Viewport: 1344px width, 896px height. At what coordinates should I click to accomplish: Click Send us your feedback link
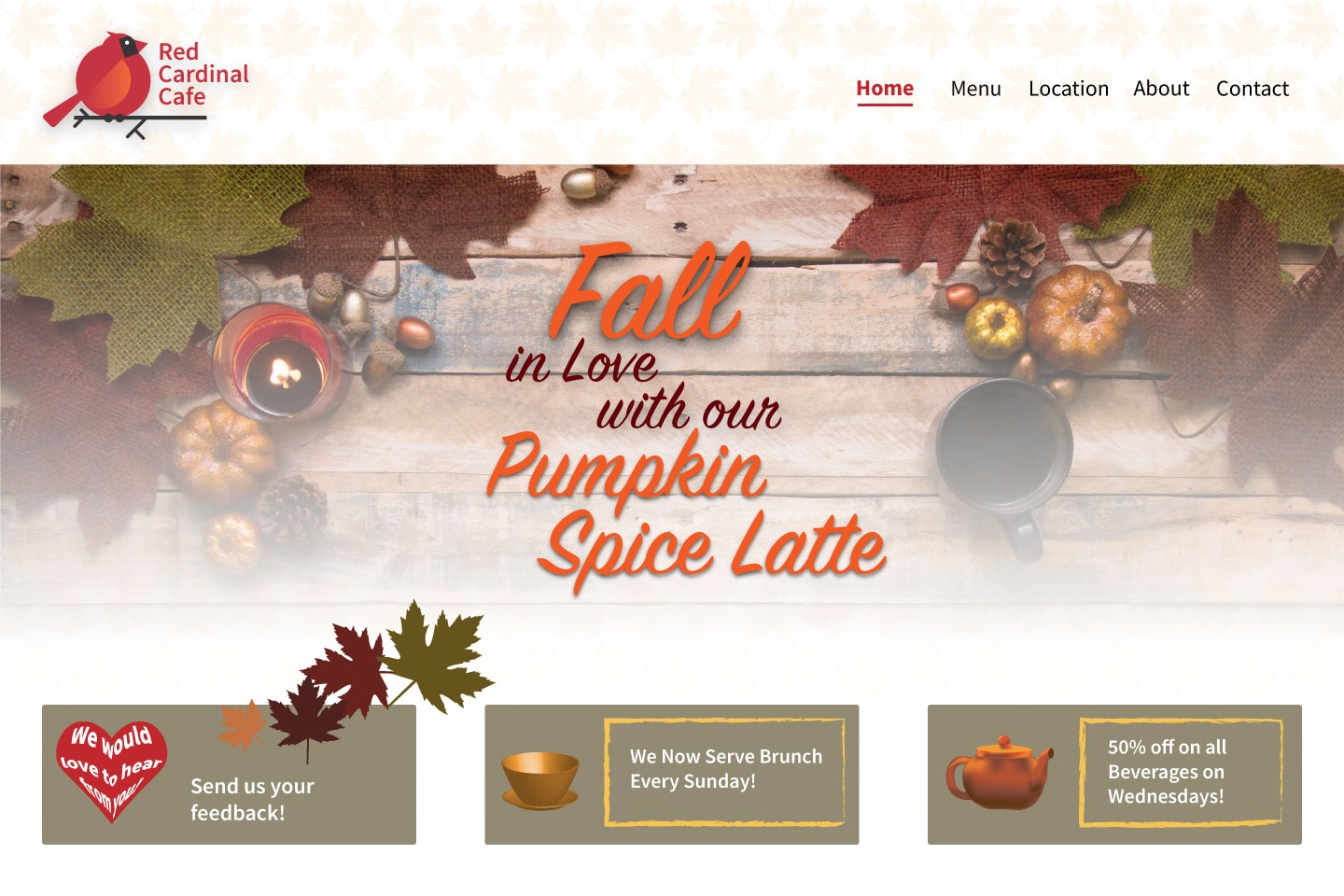pyautogui.click(x=252, y=799)
